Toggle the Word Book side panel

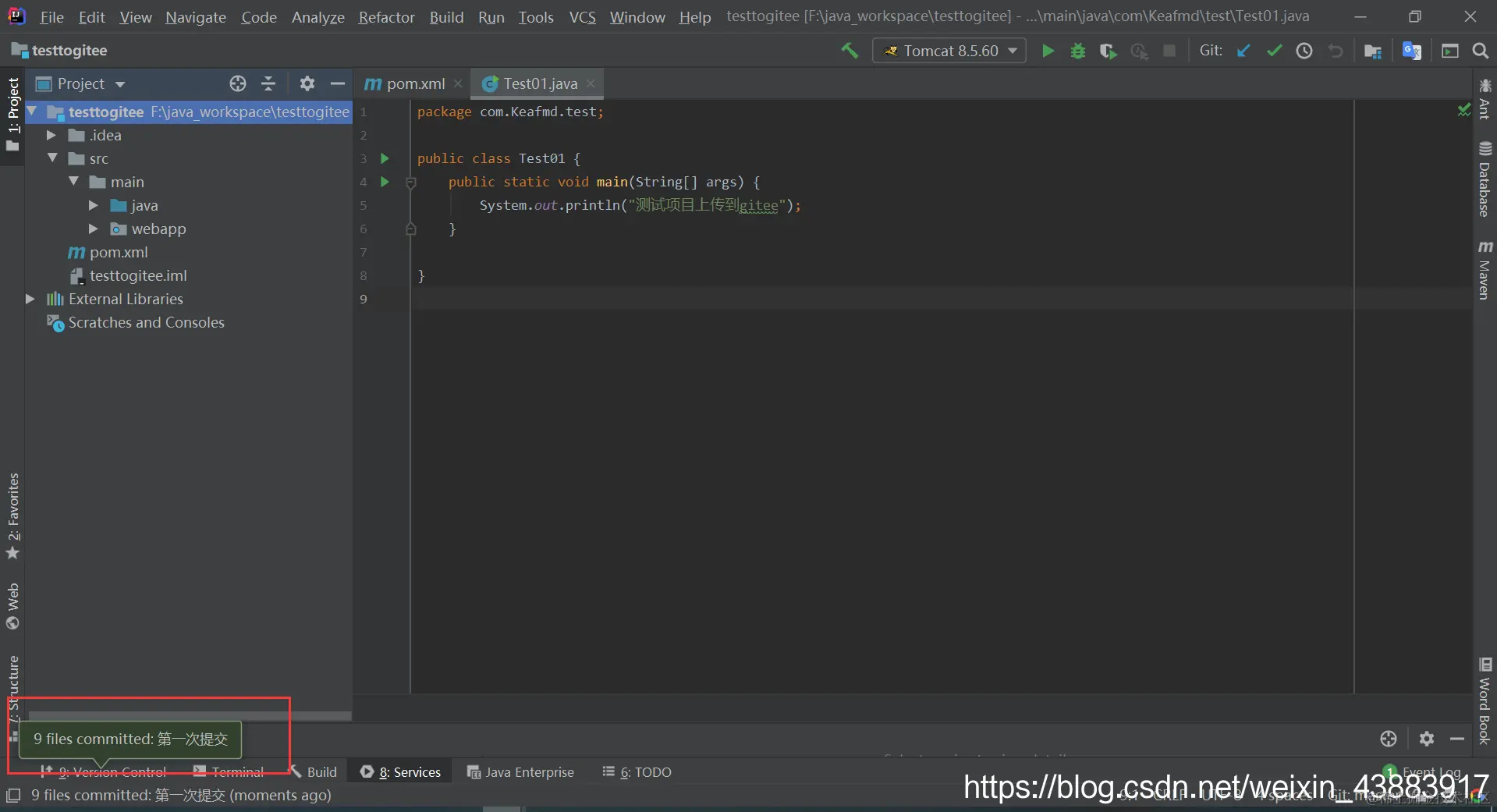click(x=1485, y=701)
